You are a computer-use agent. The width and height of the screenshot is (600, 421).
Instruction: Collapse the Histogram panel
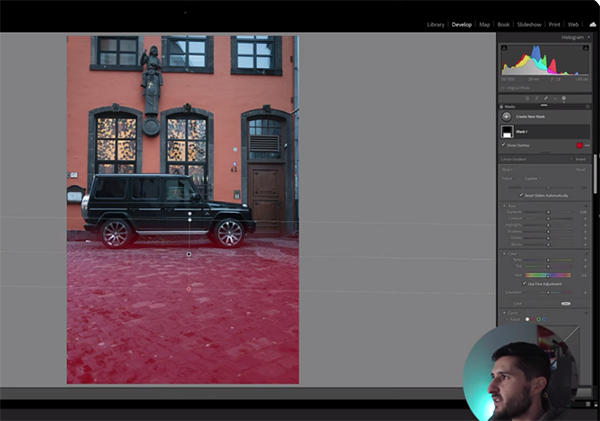tap(589, 37)
